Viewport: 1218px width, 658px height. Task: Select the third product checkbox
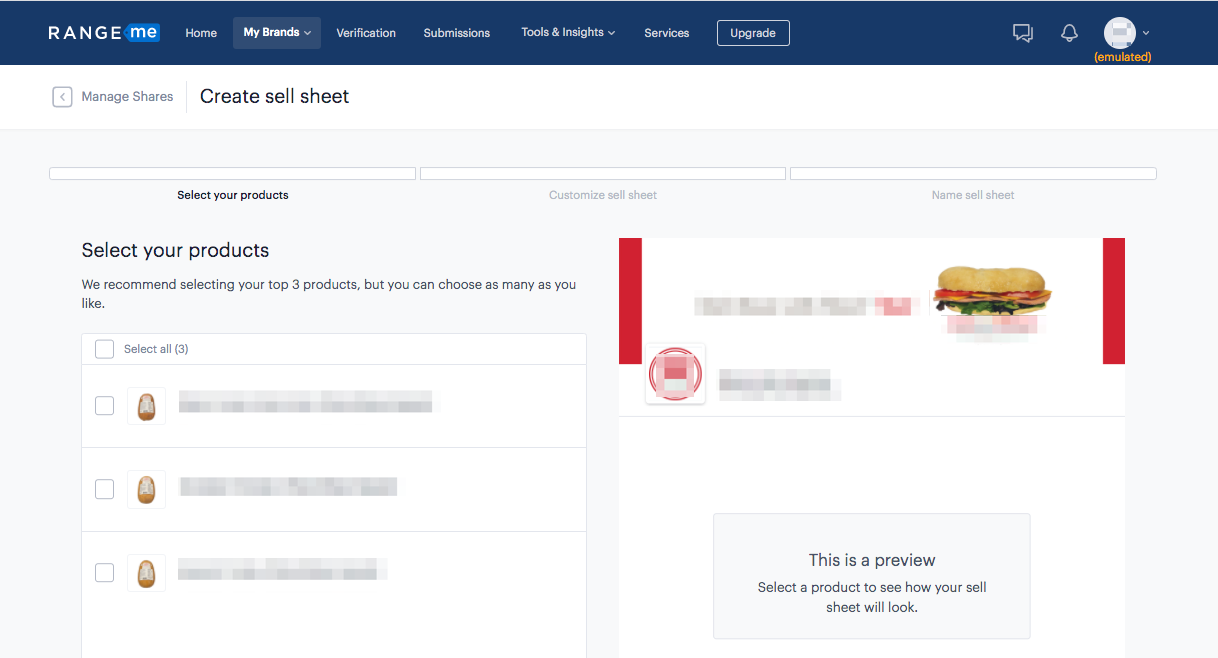[104, 573]
